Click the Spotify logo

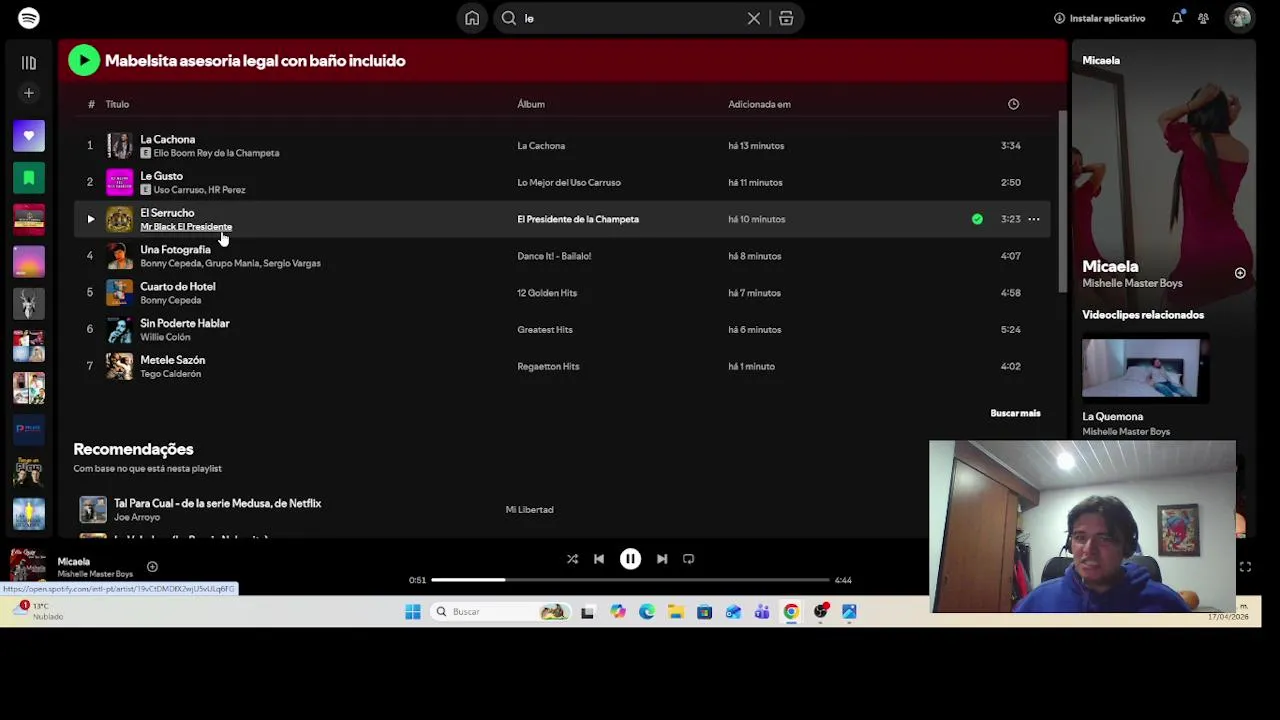click(28, 18)
